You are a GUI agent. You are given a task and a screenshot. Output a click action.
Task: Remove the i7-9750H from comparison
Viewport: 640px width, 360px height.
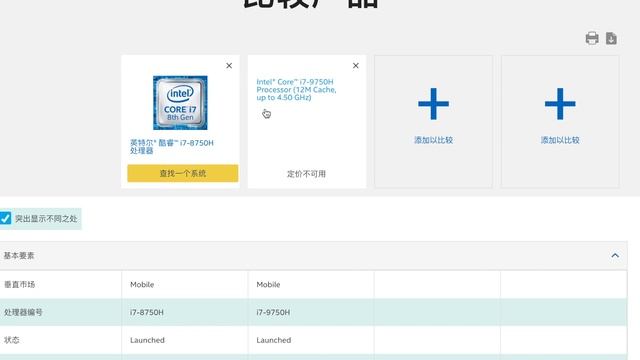(x=356, y=66)
